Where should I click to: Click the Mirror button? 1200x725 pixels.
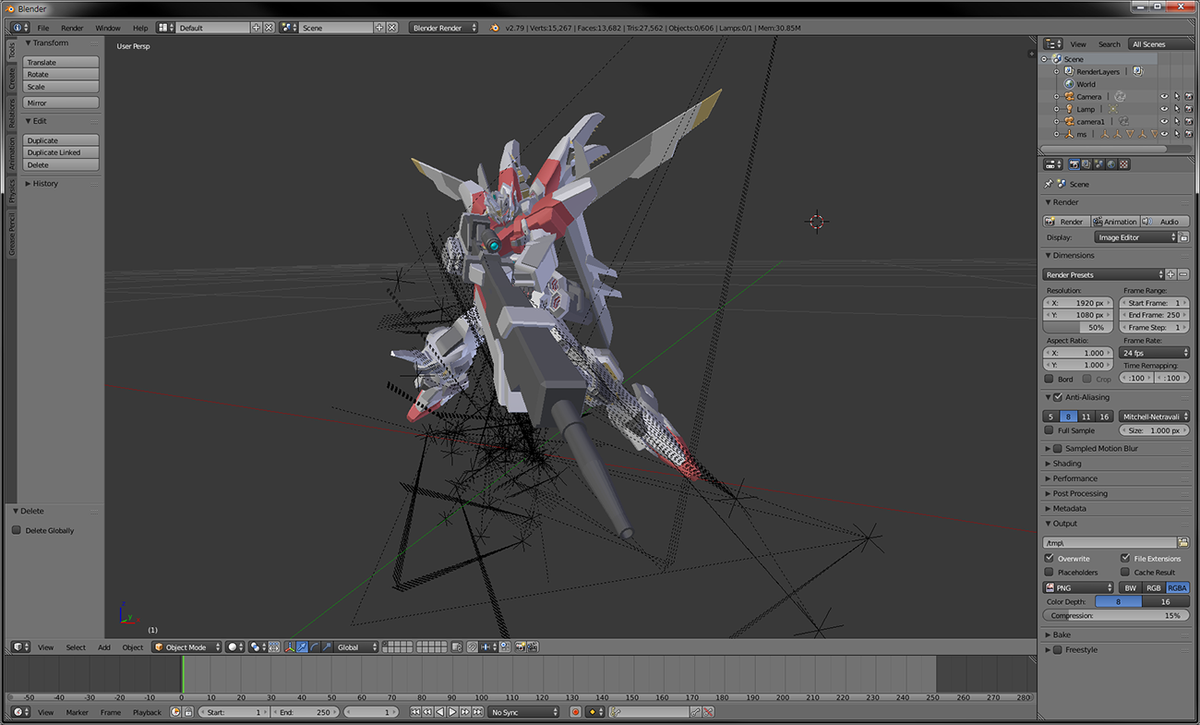[x=61, y=103]
